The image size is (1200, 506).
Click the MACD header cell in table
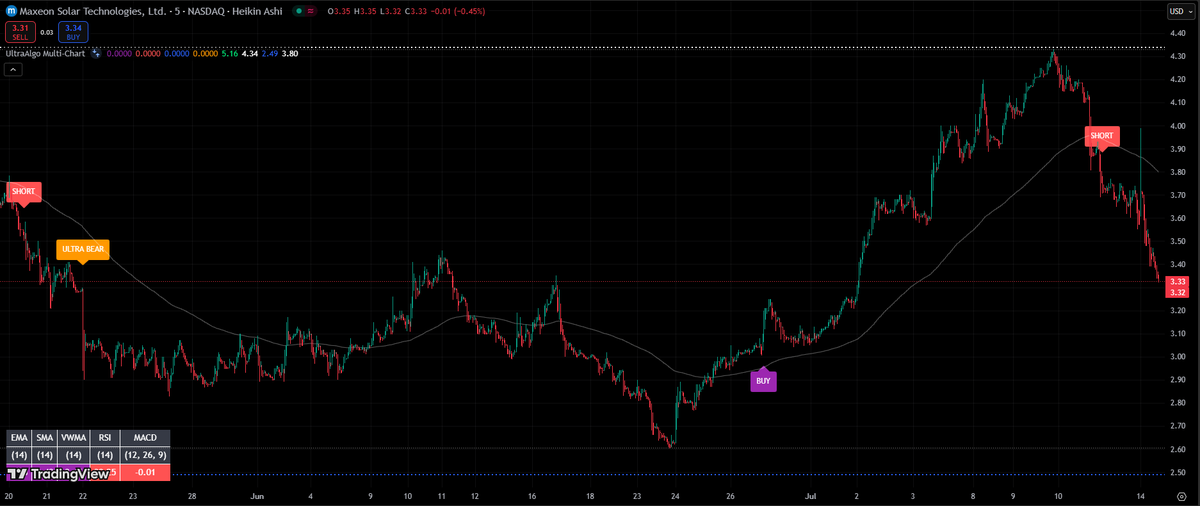pos(145,438)
